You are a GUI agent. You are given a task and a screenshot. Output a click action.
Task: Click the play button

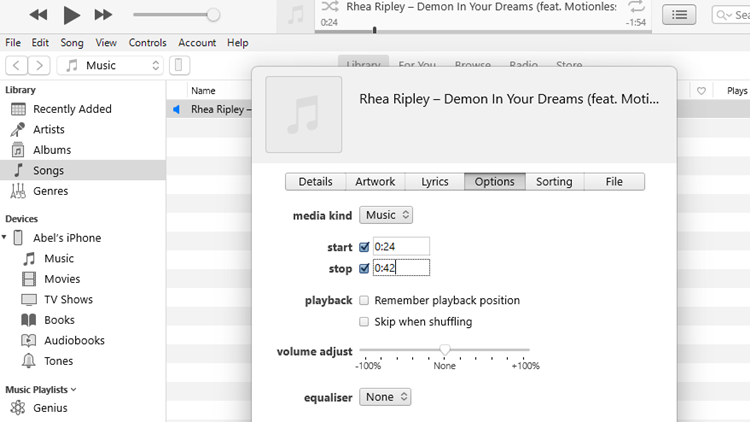(x=71, y=15)
